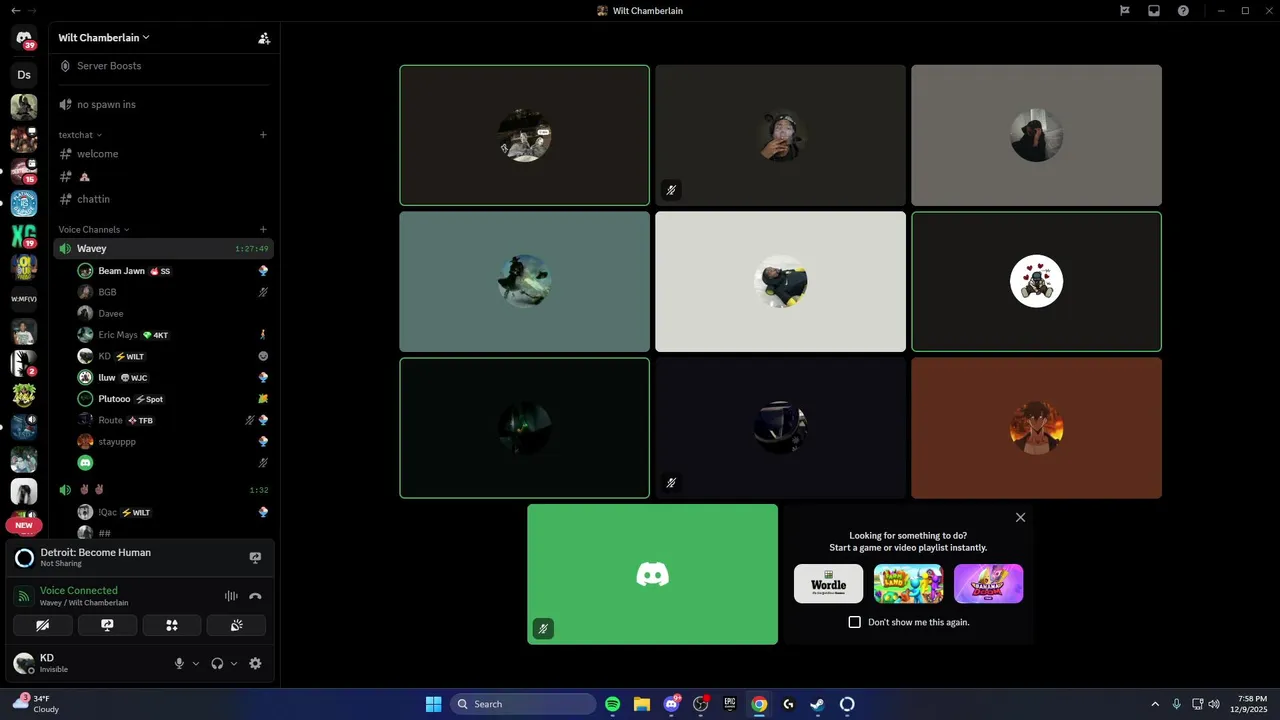Image resolution: width=1280 pixels, height=720 pixels.
Task: Open the soundboard
Action: click(236, 626)
